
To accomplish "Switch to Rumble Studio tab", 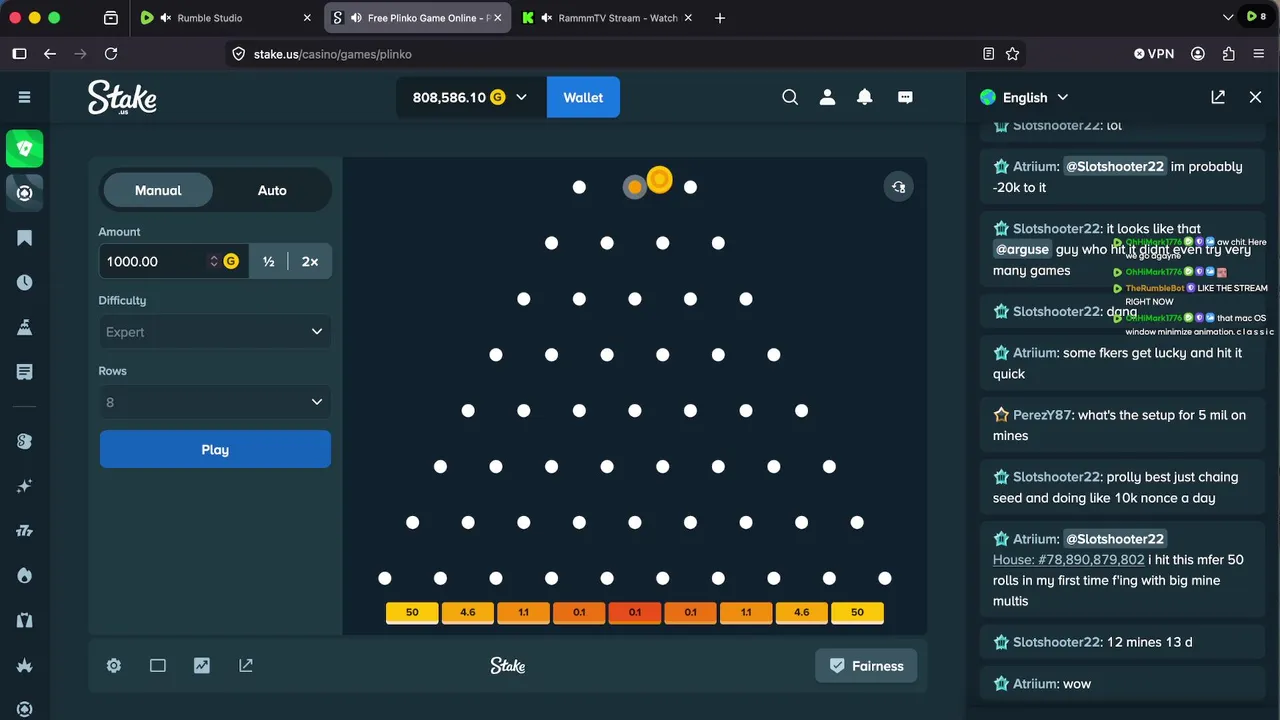I will [227, 18].
